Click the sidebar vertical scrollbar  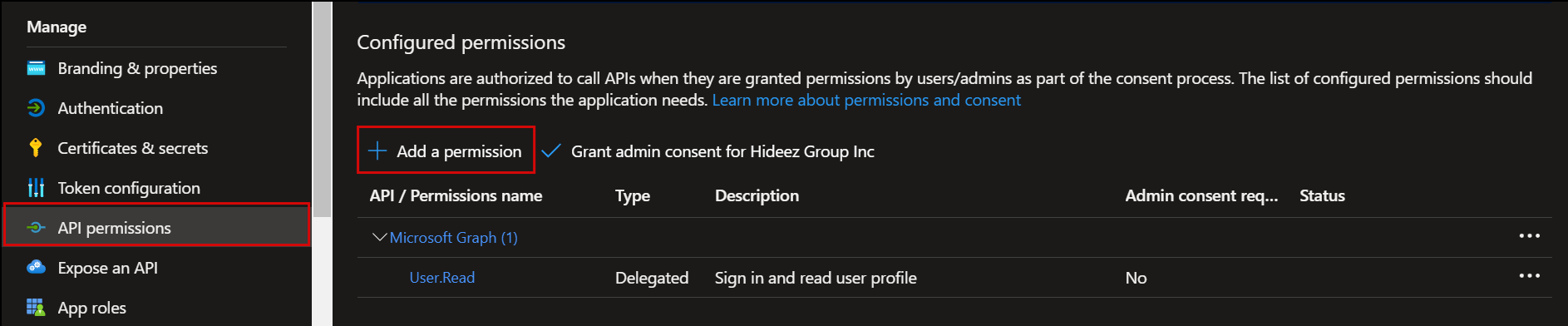322,110
